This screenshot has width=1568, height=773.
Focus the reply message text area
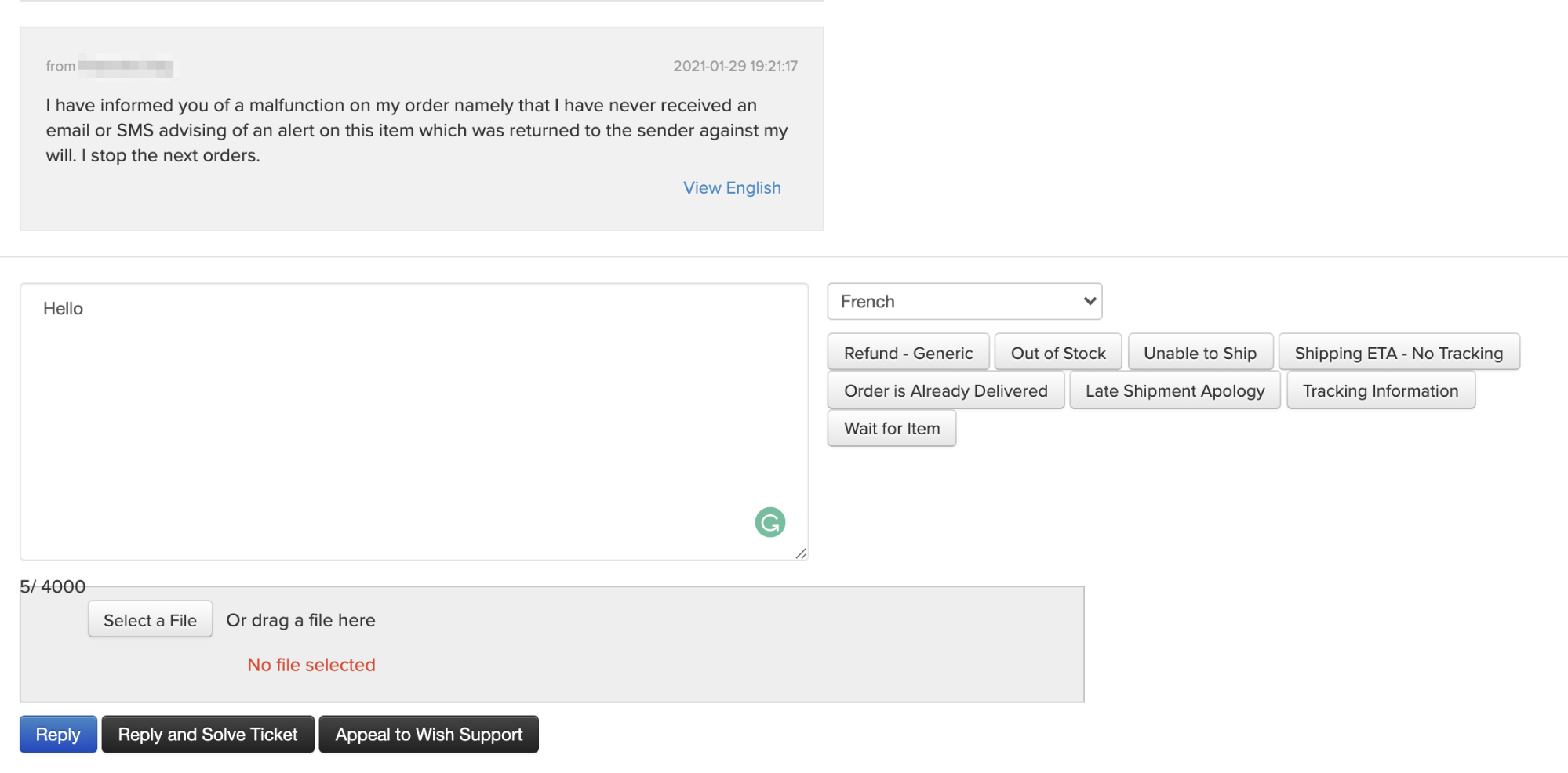pos(392,423)
